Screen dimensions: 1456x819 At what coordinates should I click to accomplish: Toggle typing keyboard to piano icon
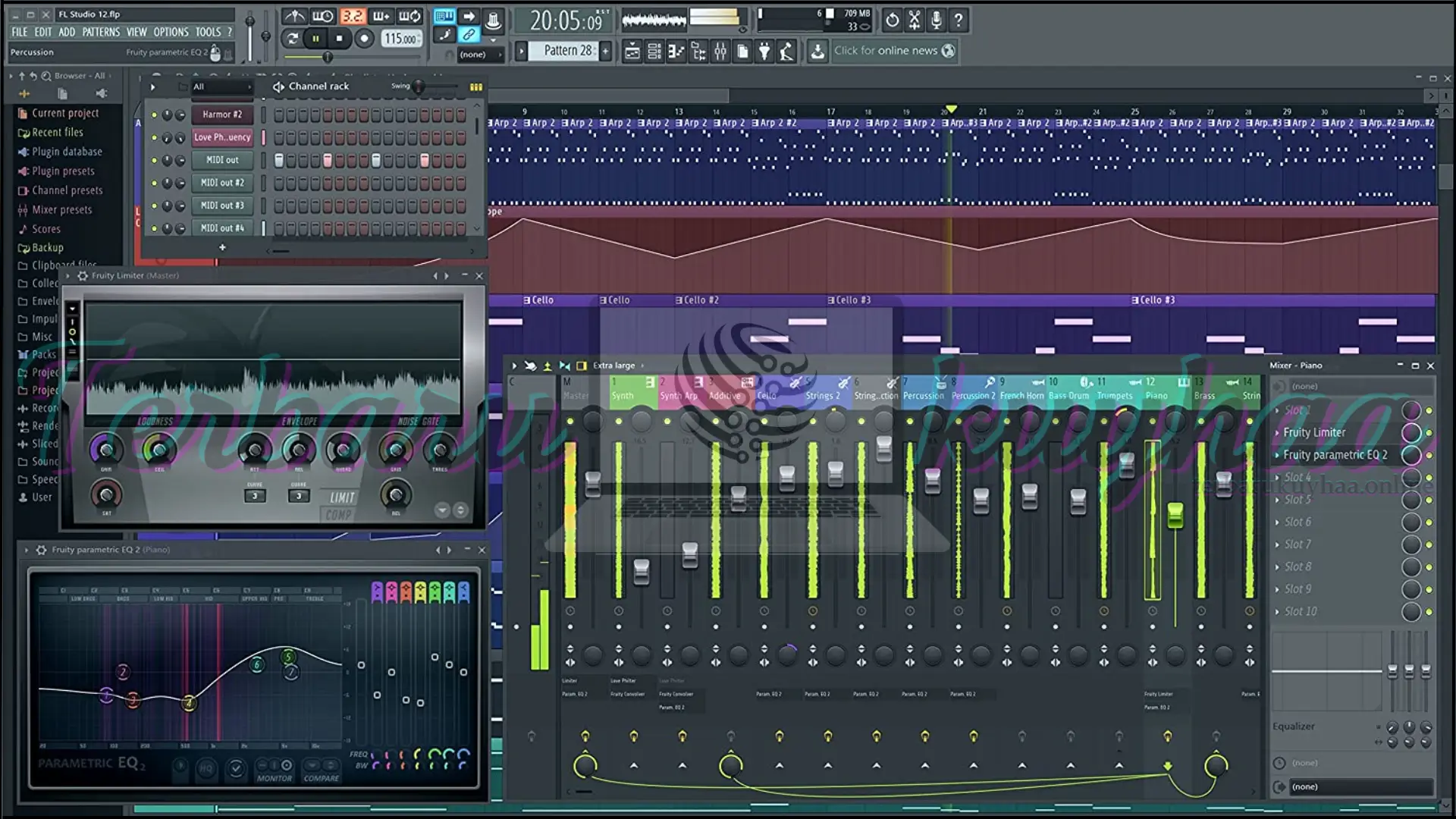click(x=444, y=16)
